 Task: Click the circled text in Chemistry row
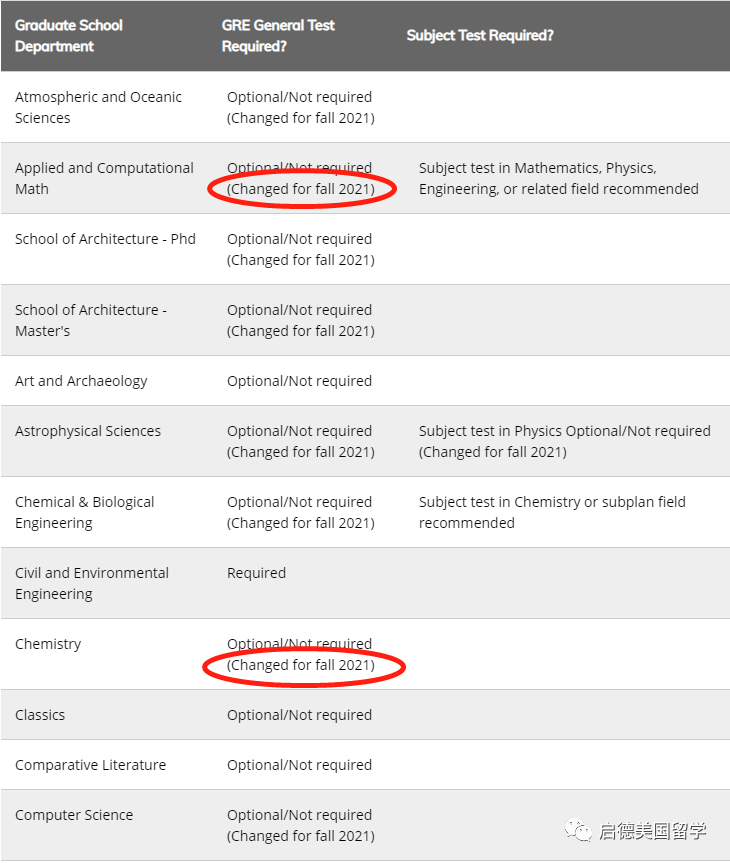point(301,665)
